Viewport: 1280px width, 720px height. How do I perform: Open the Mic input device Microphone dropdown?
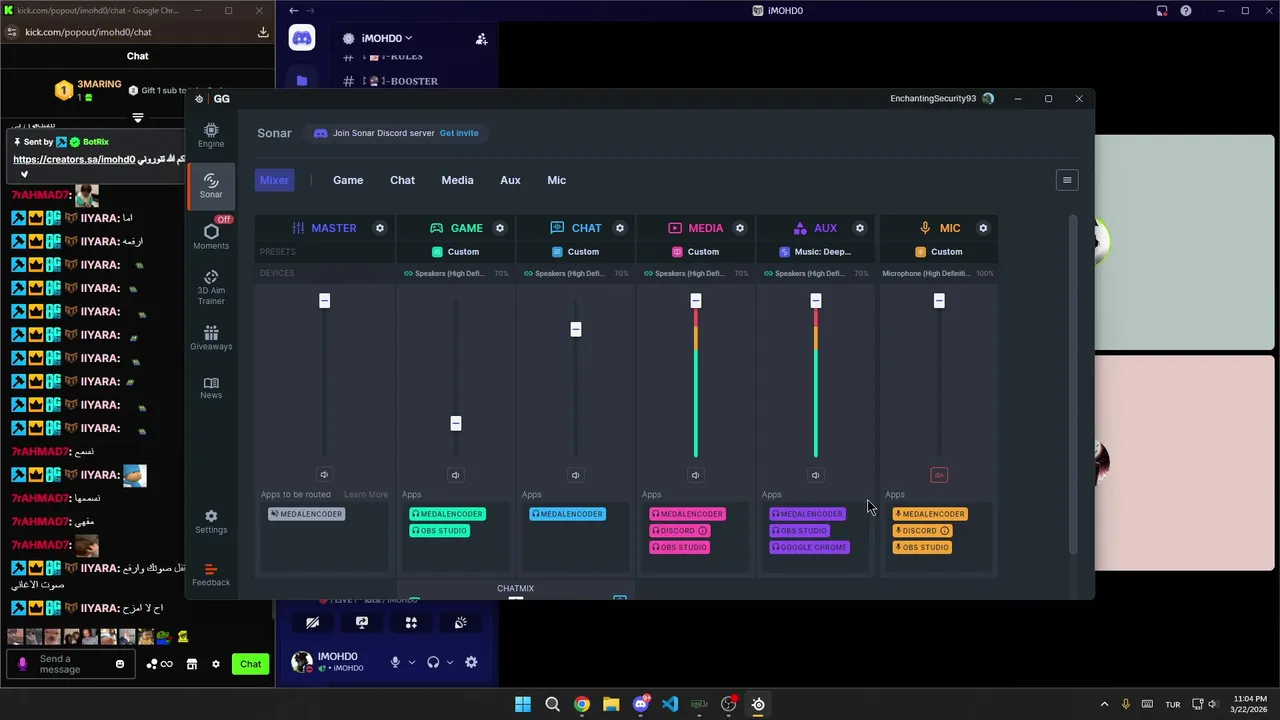click(x=938, y=273)
